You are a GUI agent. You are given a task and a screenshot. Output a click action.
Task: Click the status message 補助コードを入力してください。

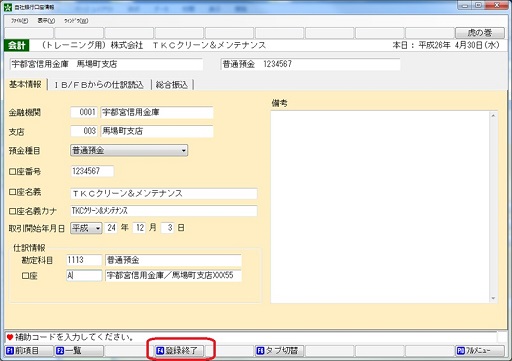[74, 337]
